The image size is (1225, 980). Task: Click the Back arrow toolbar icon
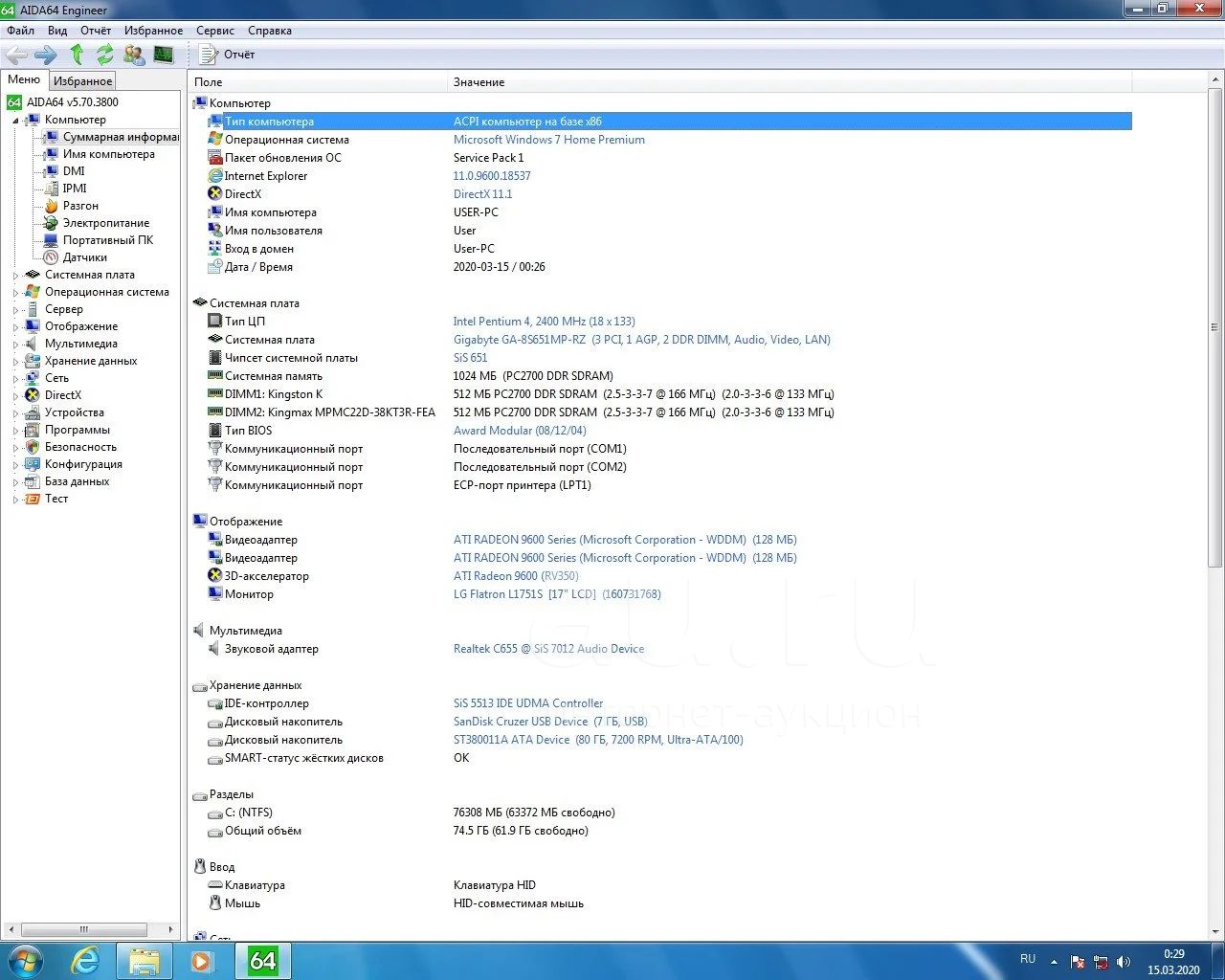tap(16, 55)
